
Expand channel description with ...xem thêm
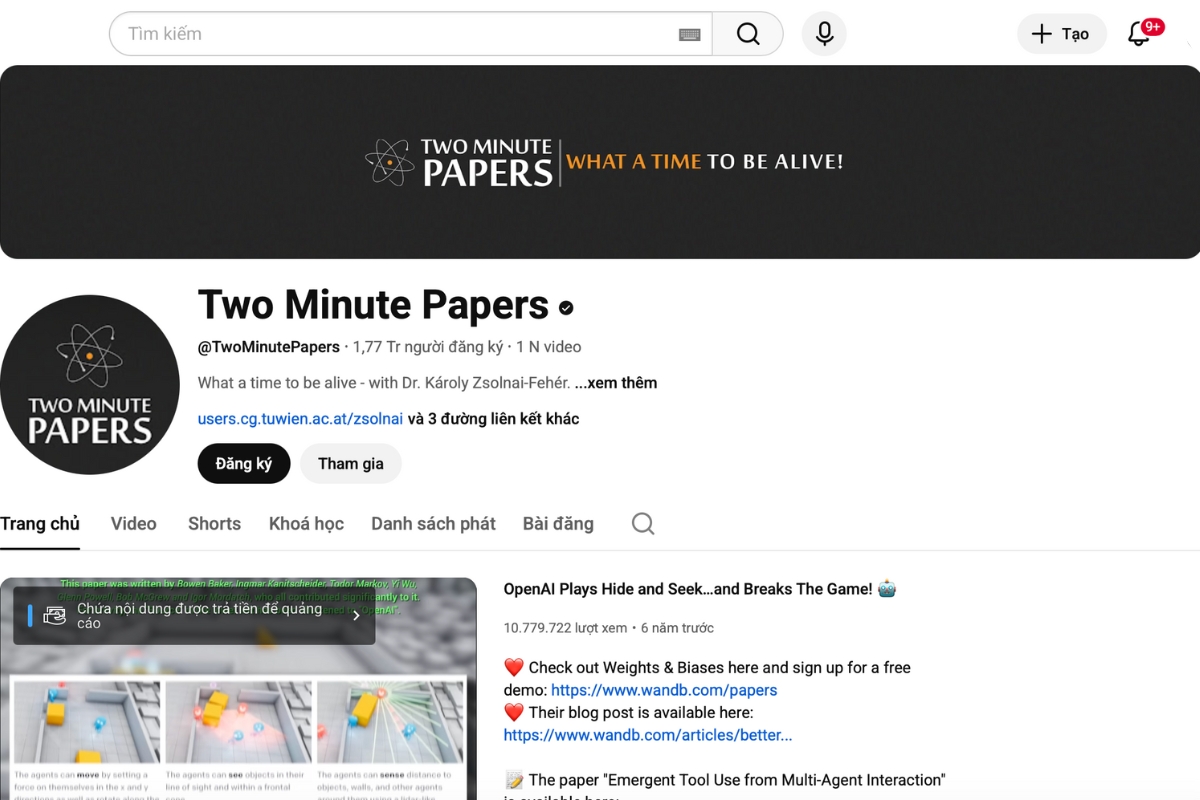[x=616, y=383]
